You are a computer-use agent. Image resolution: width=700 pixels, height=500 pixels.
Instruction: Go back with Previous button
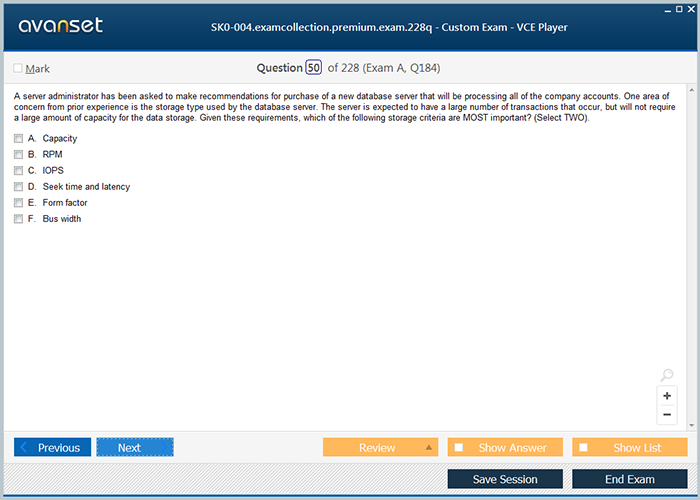[52, 448]
